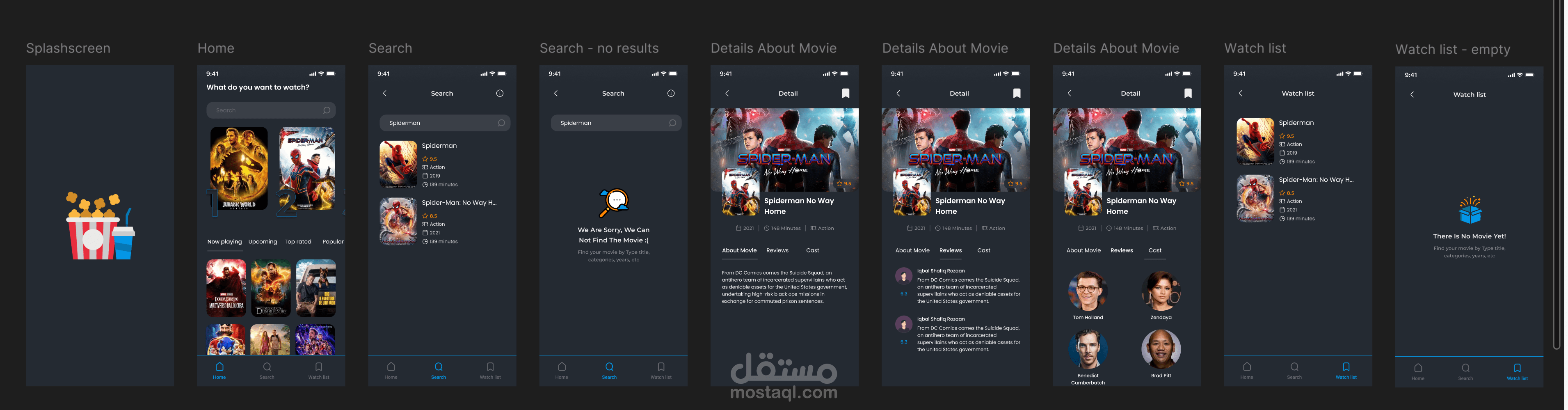Open Reviews tab on Detail synopsis screen
This screenshot has width=1568, height=410.
777,250
